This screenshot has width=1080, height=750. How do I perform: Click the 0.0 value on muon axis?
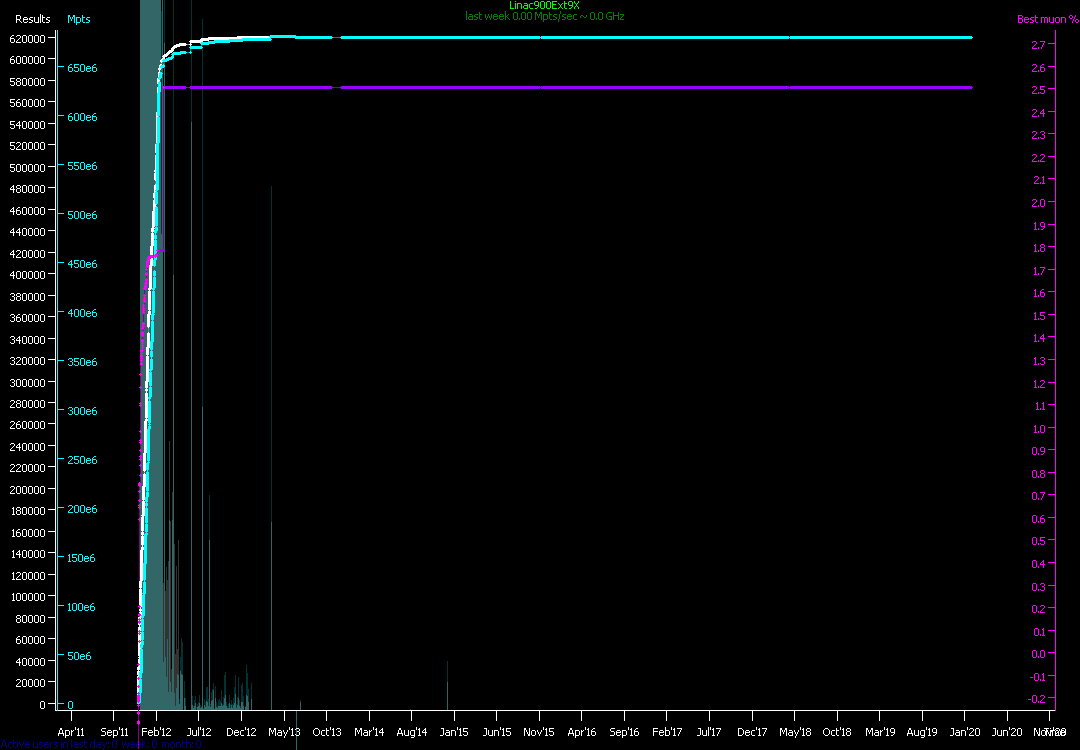point(1037,654)
